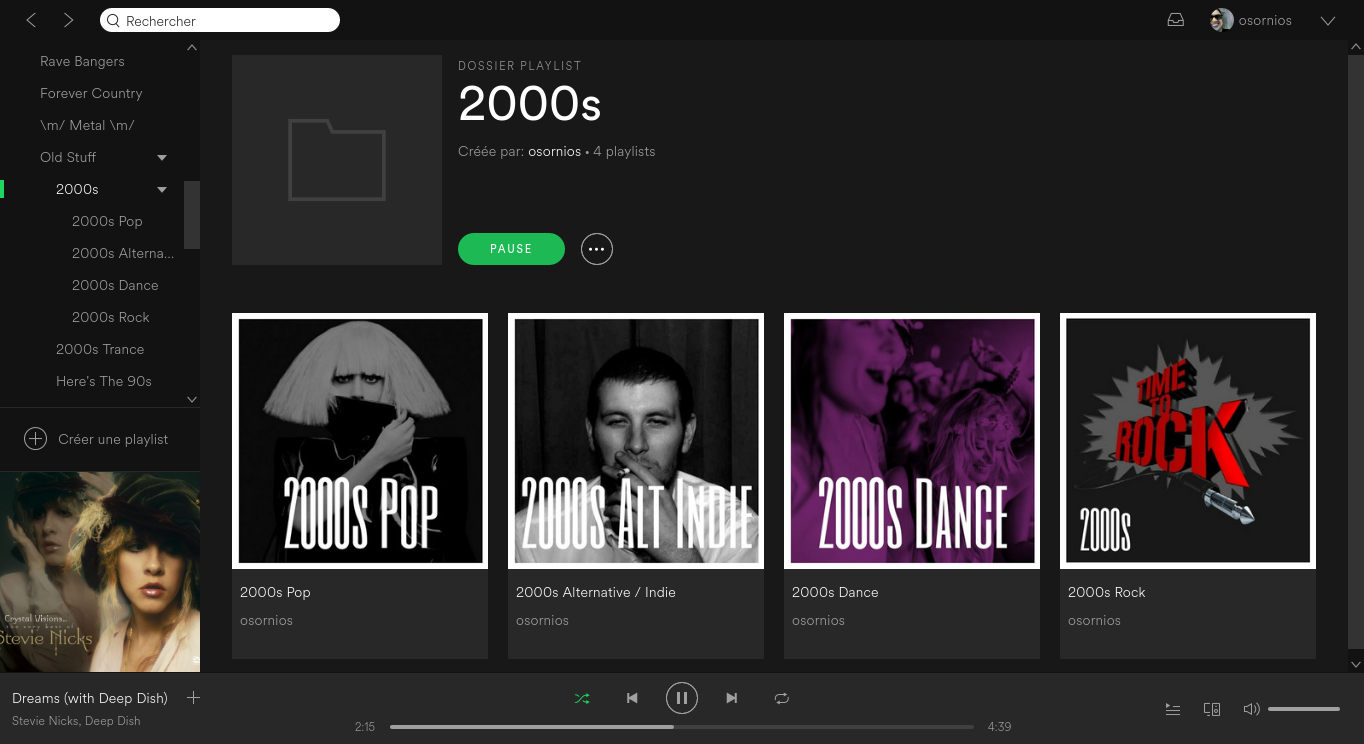Click the 4:39 track duration
1364x744 pixels.
[x=999, y=727]
